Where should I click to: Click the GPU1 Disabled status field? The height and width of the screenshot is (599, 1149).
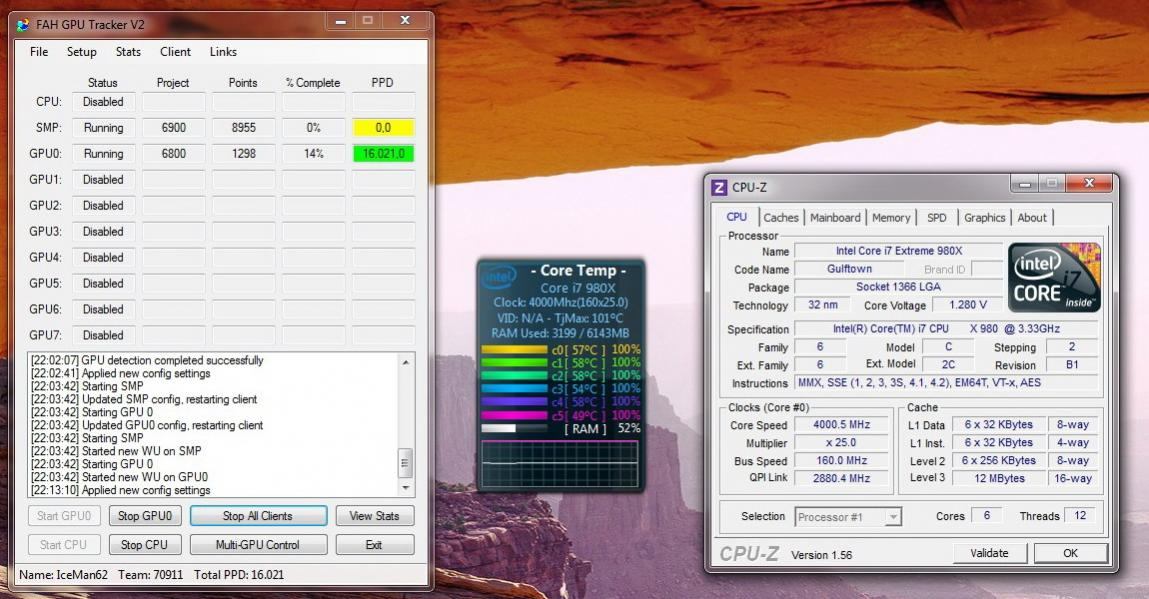(103, 180)
